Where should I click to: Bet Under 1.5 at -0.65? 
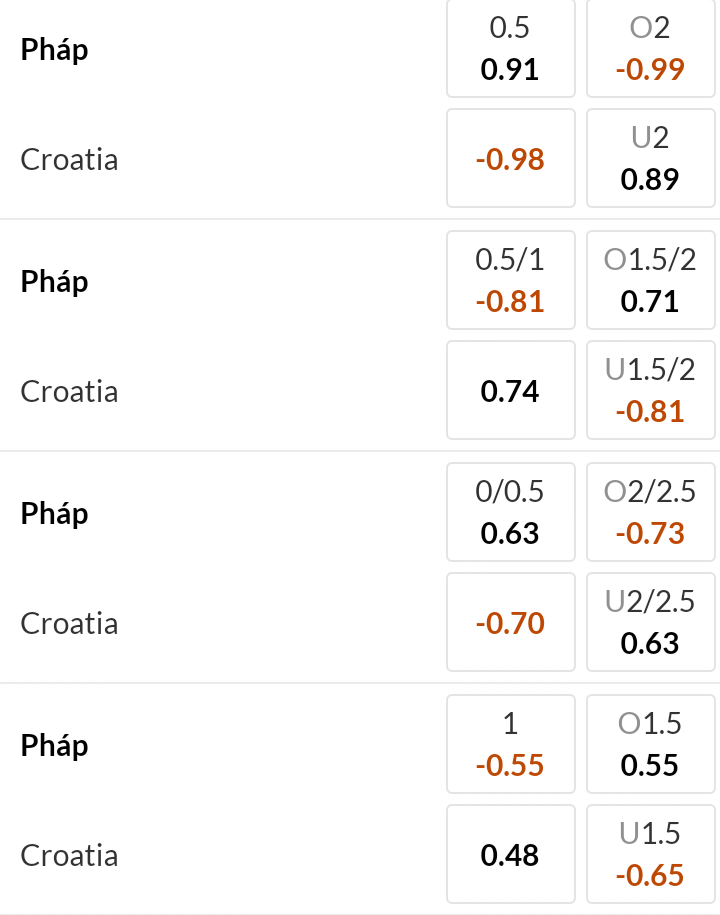coord(650,855)
